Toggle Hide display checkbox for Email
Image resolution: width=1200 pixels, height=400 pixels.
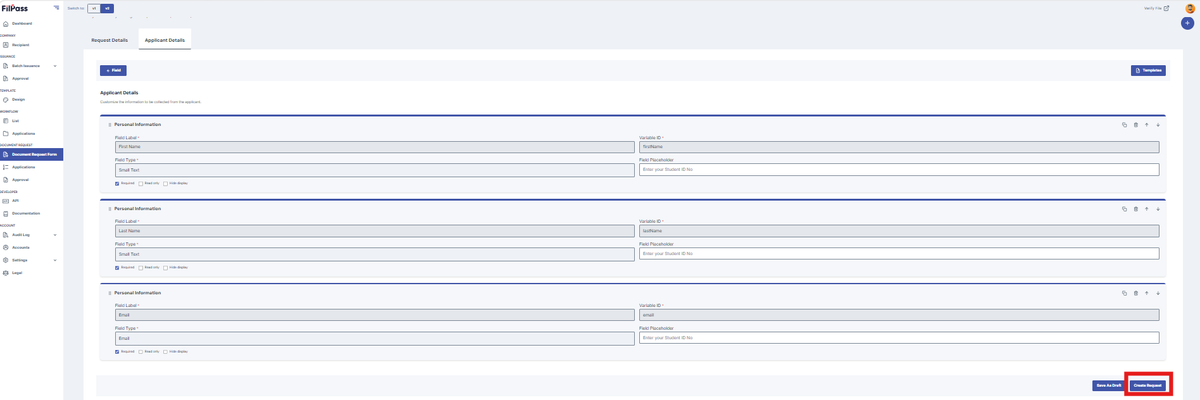pyautogui.click(x=166, y=351)
